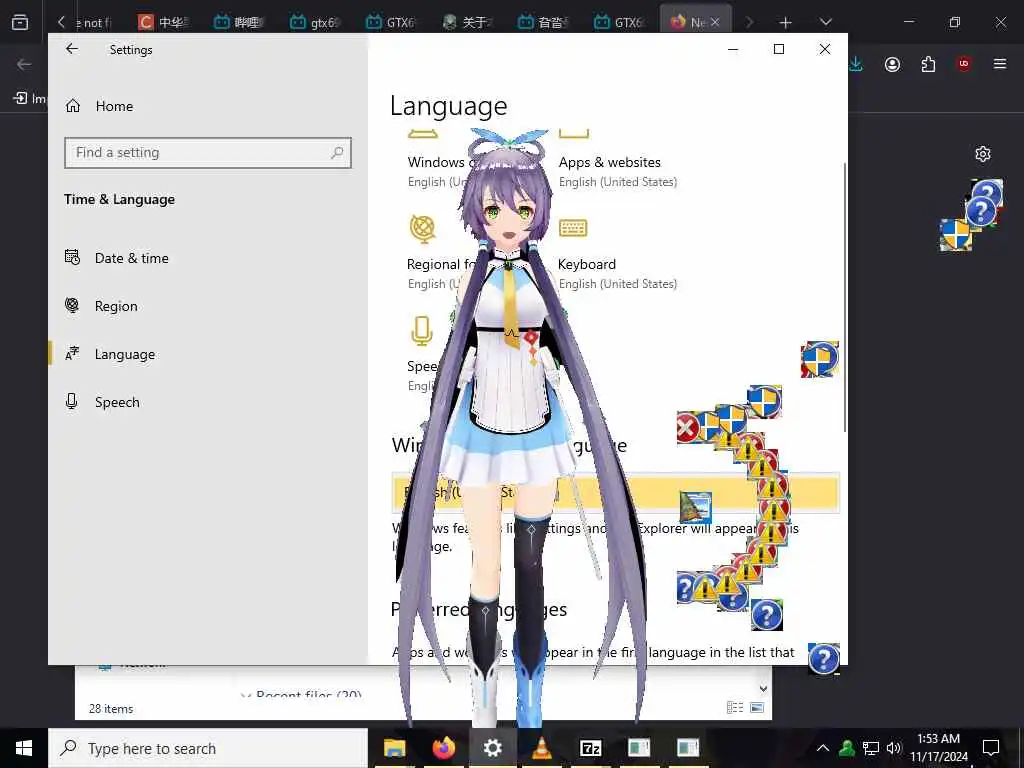This screenshot has height=768, width=1024.
Task: Open the Firefox downloads icon
Action: pos(856,64)
